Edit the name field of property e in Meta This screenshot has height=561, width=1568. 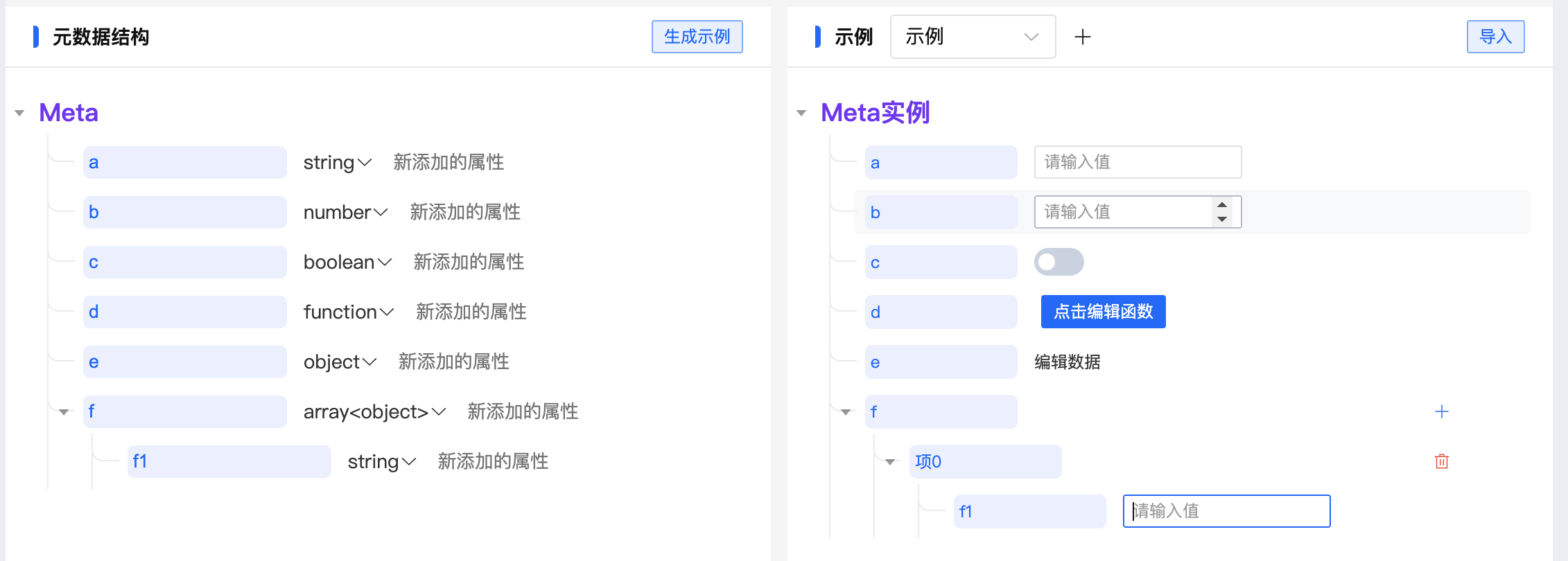[184, 362]
